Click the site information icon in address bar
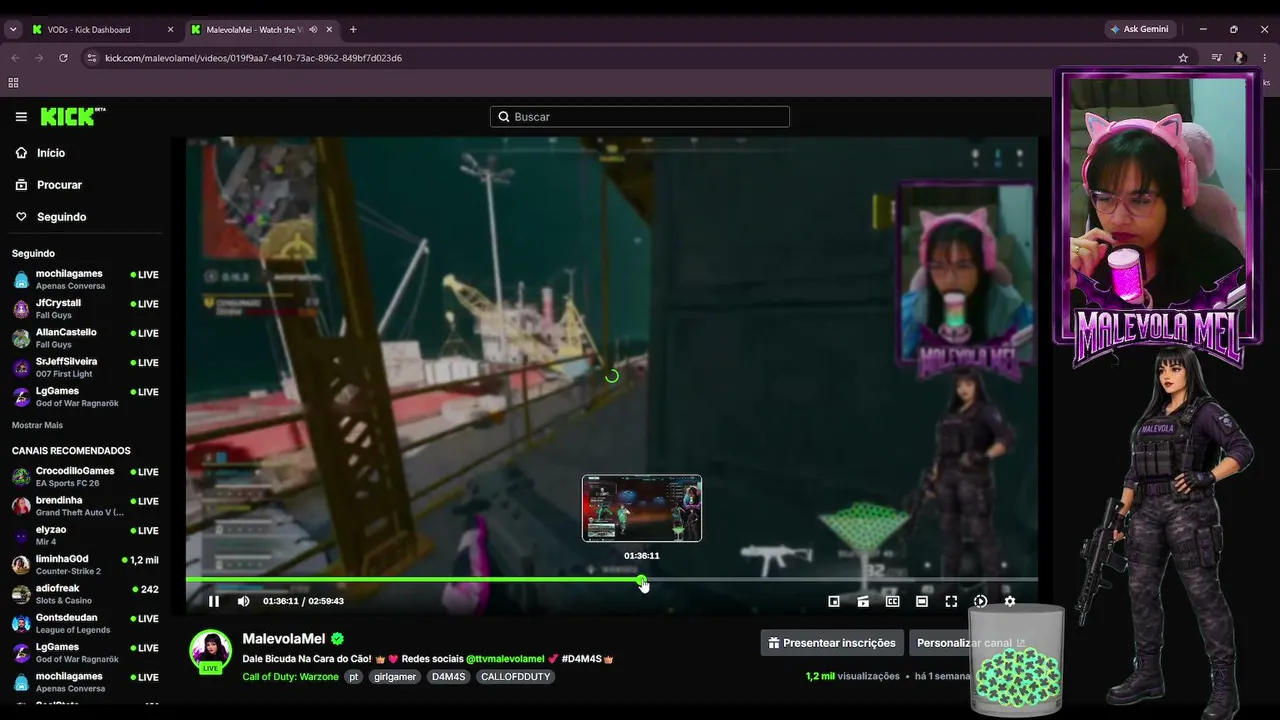The width and height of the screenshot is (1280, 720). point(92,58)
